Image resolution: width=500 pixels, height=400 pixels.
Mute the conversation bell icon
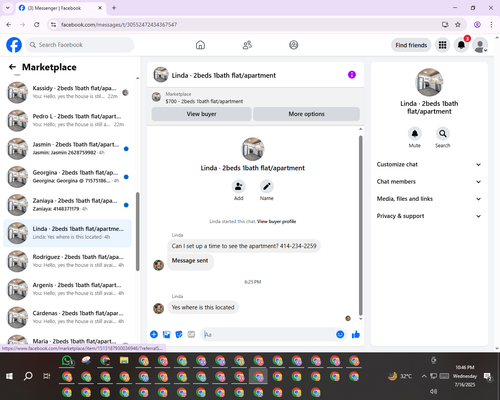point(415,134)
